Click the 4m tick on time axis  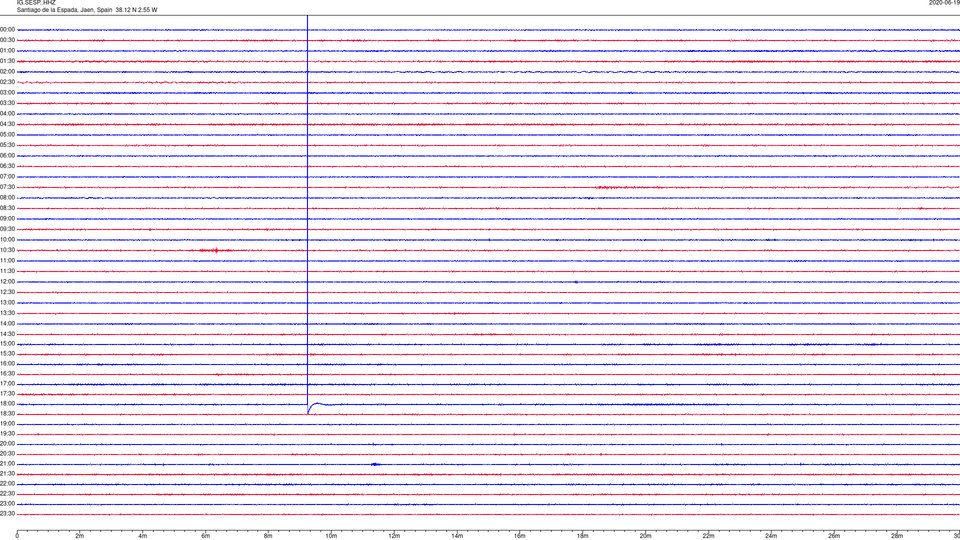pos(143,536)
